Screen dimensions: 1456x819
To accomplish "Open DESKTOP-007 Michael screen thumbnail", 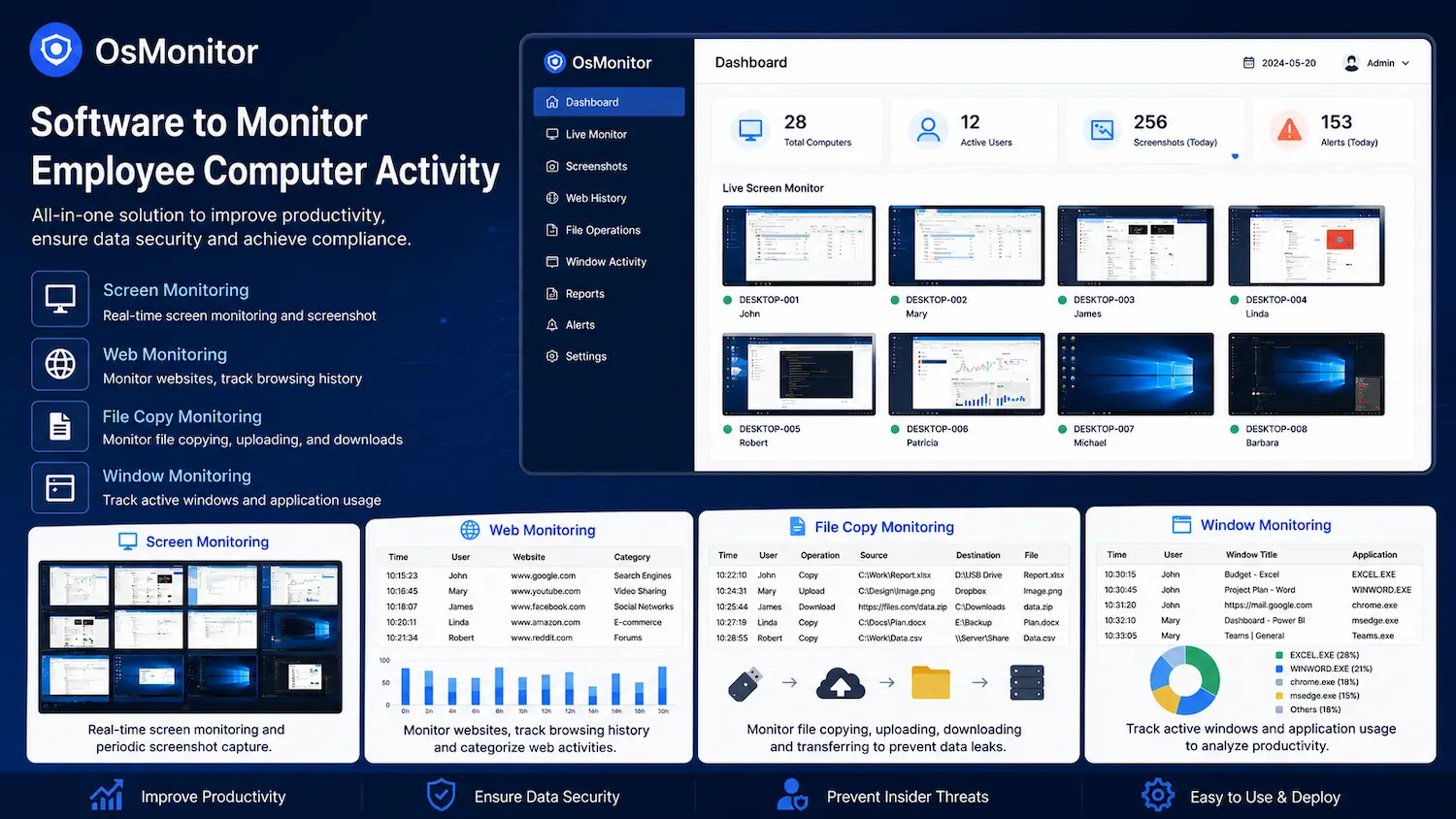I will point(1136,375).
